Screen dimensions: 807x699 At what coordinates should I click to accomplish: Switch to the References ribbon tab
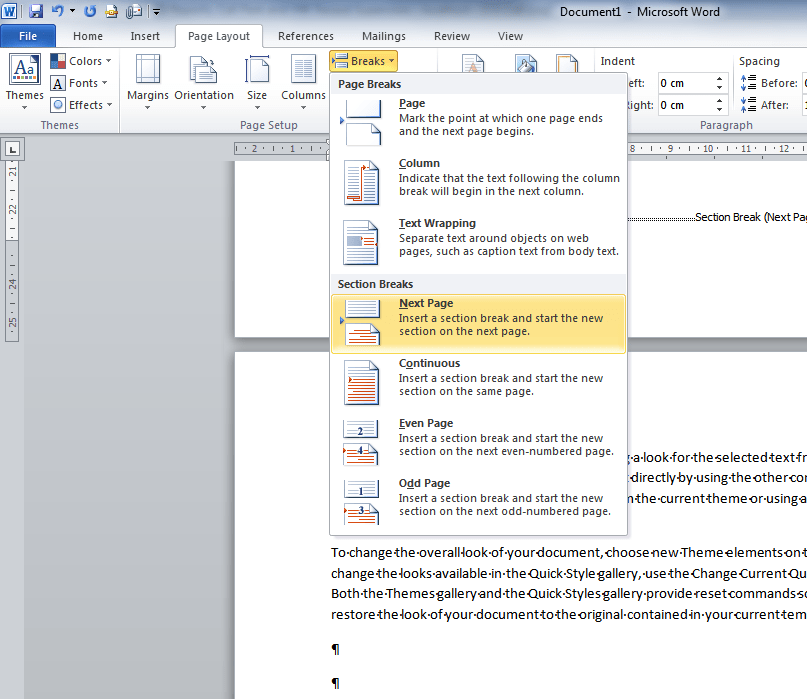(305, 35)
